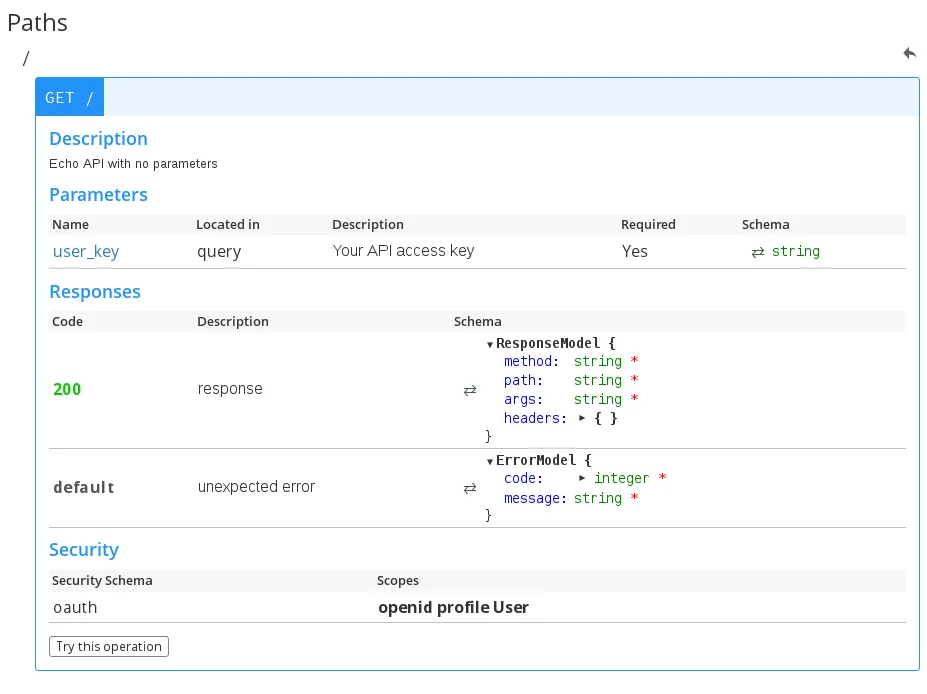Viewport: 927px width, 694px height.
Task: Open the user_key parameter link
Action: pos(86,252)
